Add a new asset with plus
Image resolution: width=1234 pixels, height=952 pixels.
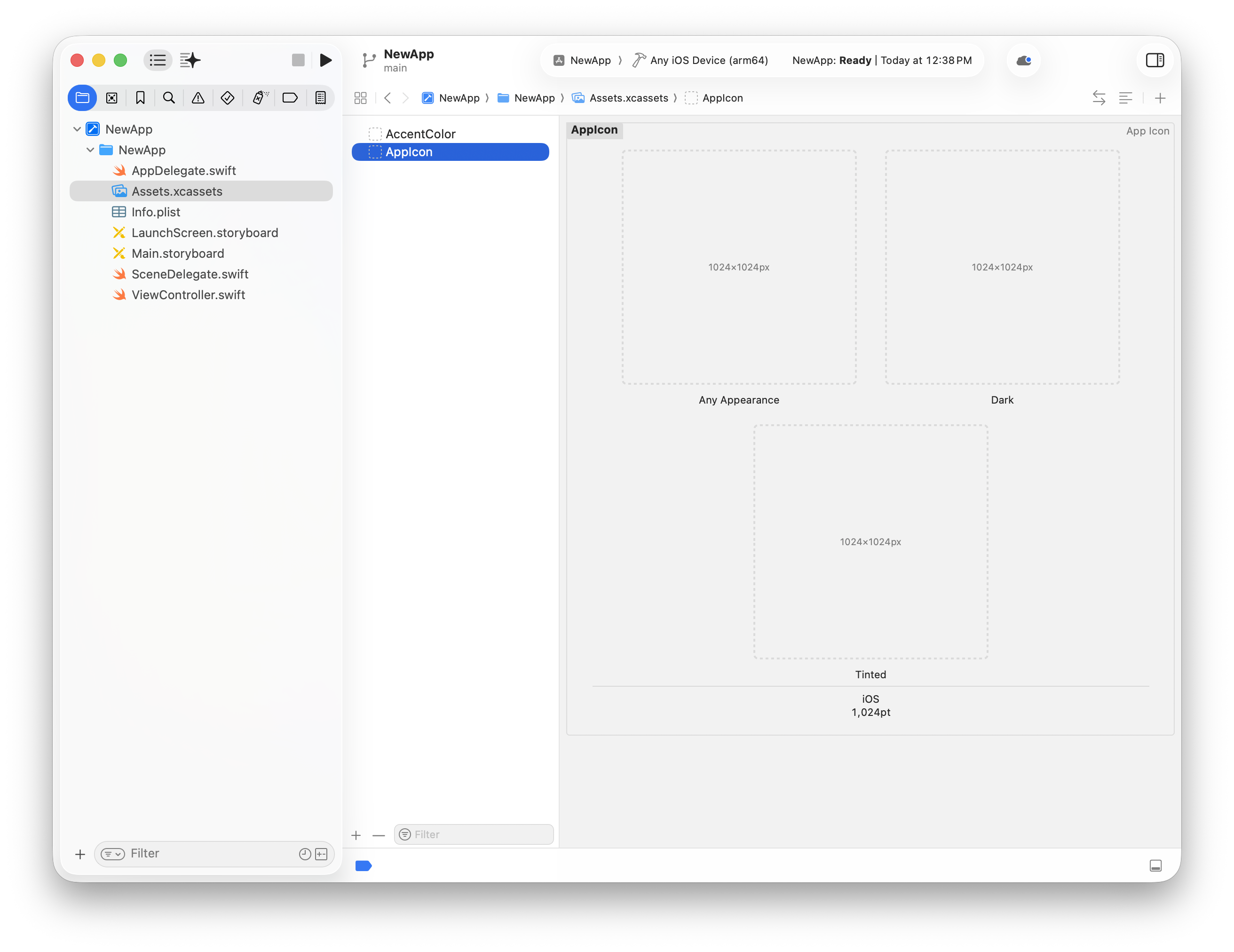[x=356, y=835]
